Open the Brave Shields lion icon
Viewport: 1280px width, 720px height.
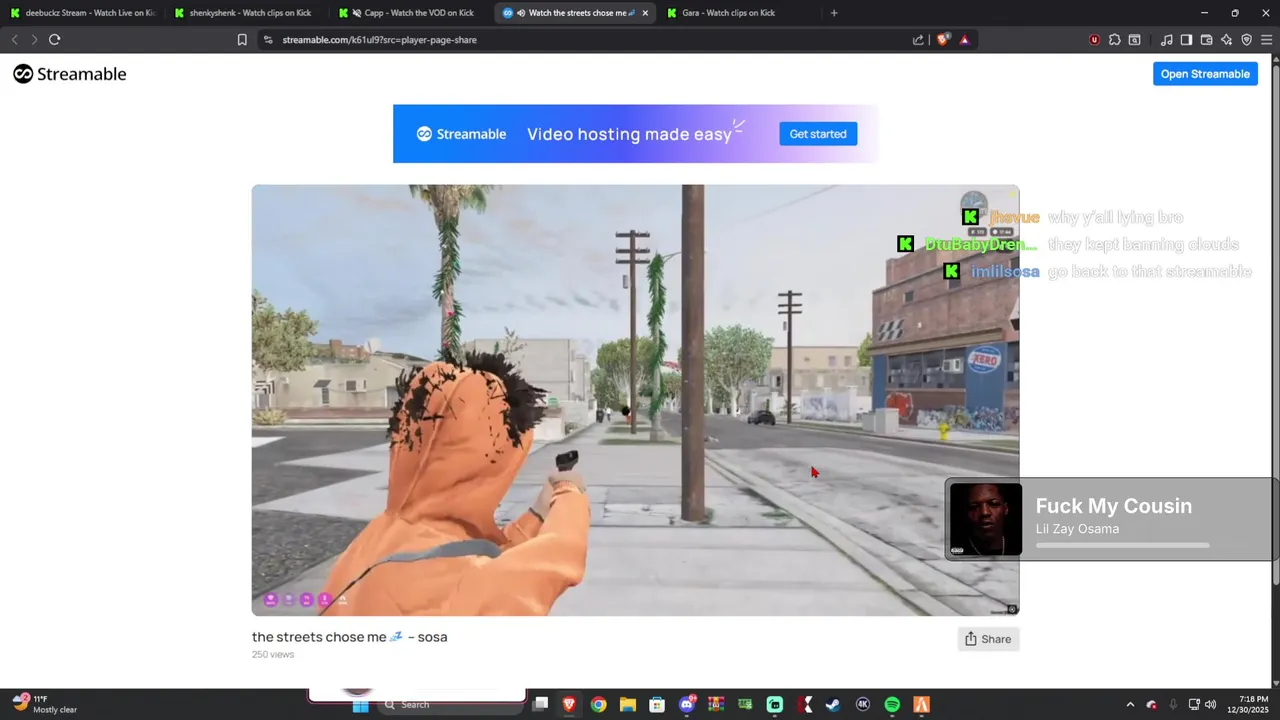[x=942, y=40]
